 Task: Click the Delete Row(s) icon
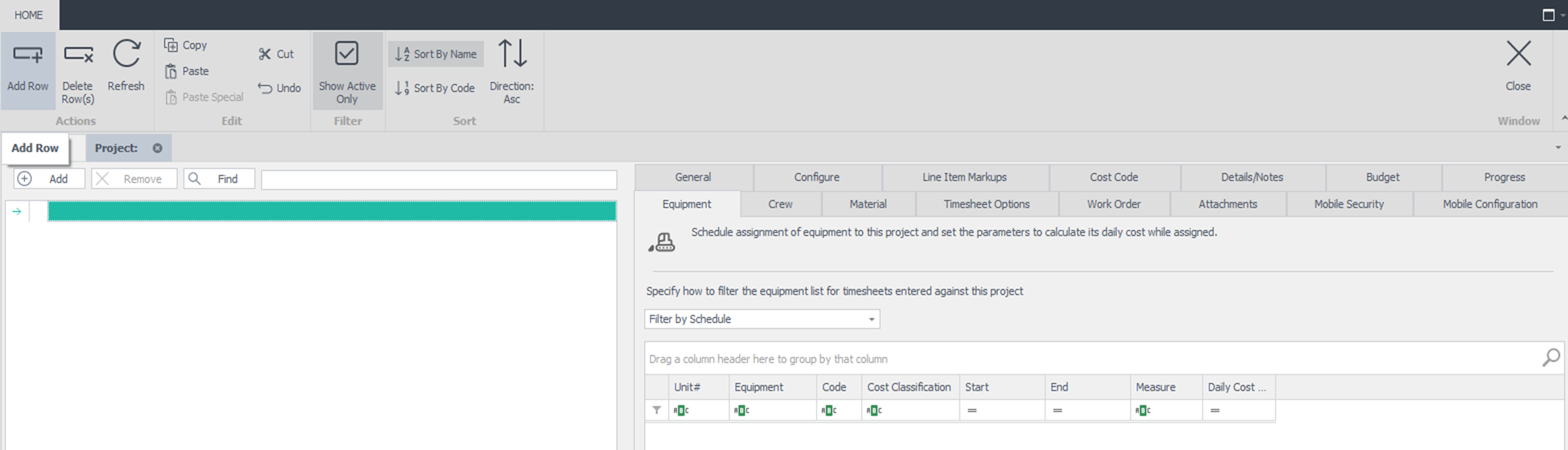(78, 55)
